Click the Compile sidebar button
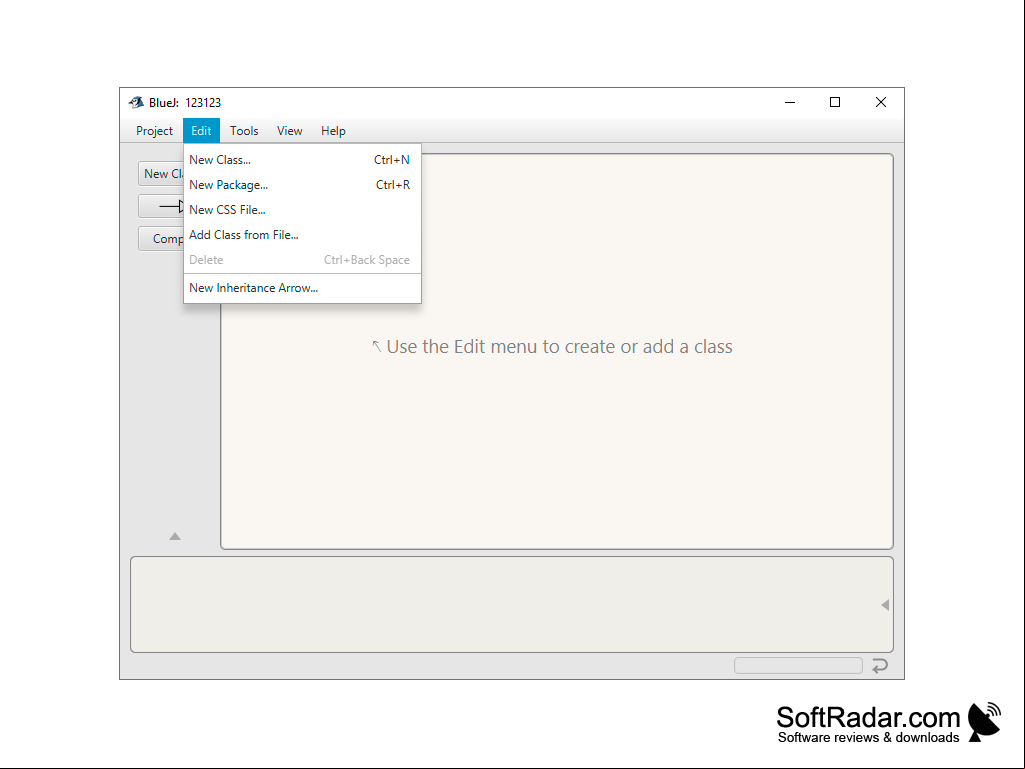This screenshot has width=1025, height=769. [161, 239]
